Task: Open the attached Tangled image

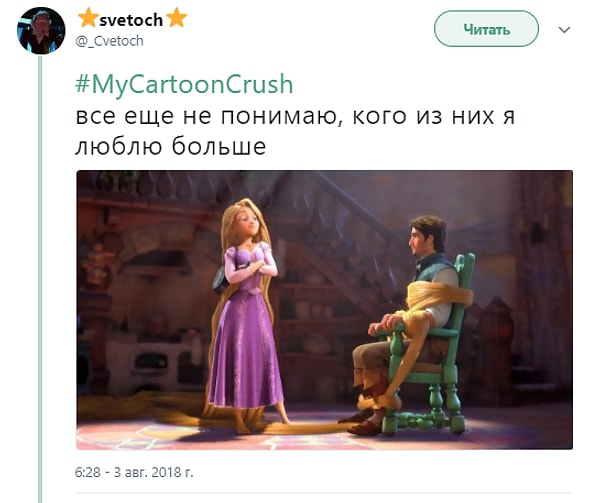Action: (x=324, y=310)
